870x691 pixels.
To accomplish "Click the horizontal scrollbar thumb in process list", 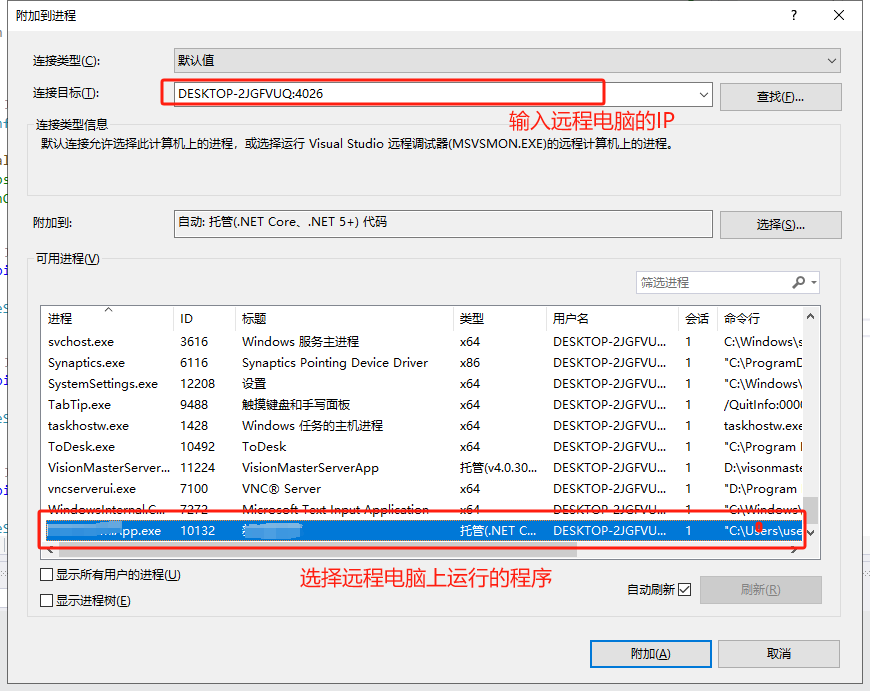I will (x=318, y=550).
